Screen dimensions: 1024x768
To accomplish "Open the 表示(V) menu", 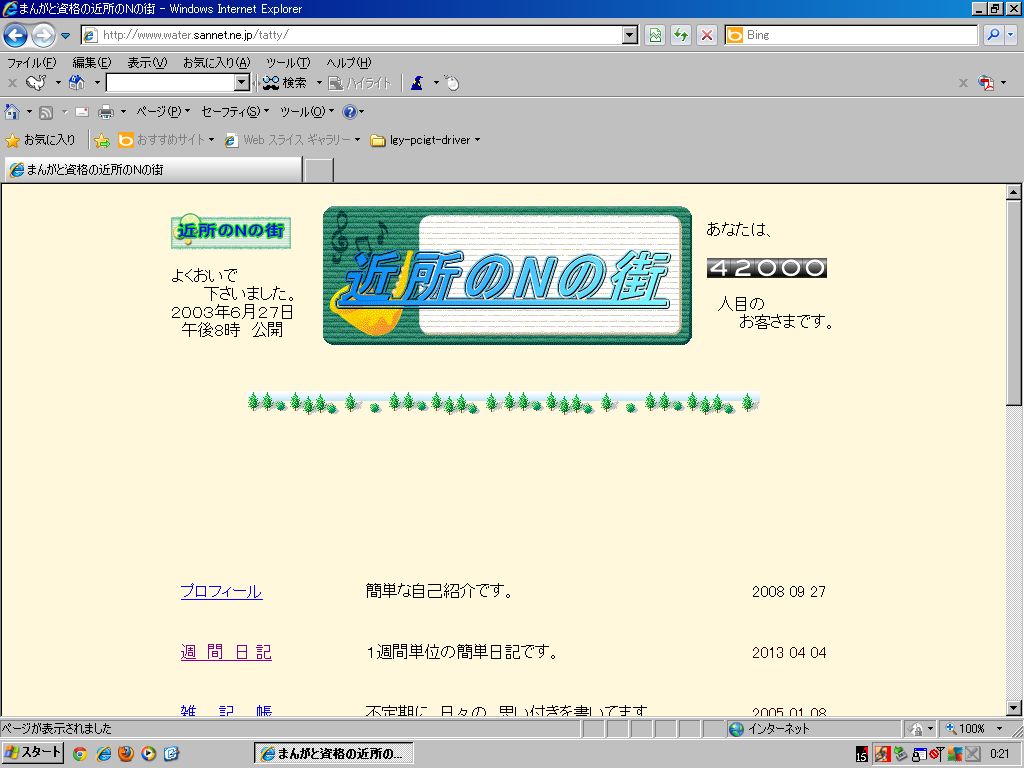I will (x=147, y=63).
